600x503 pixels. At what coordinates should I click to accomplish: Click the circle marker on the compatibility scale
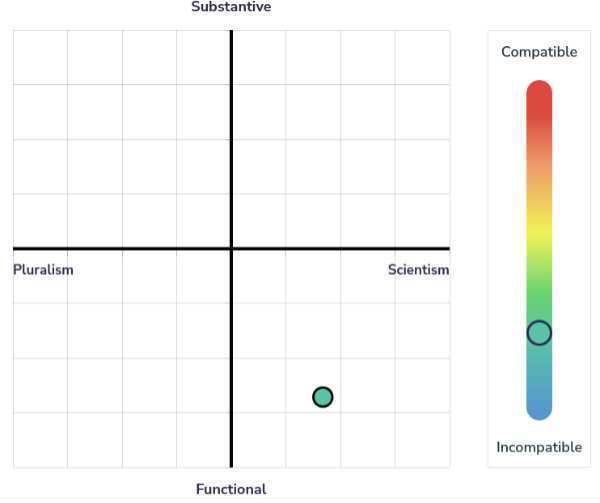click(539, 333)
